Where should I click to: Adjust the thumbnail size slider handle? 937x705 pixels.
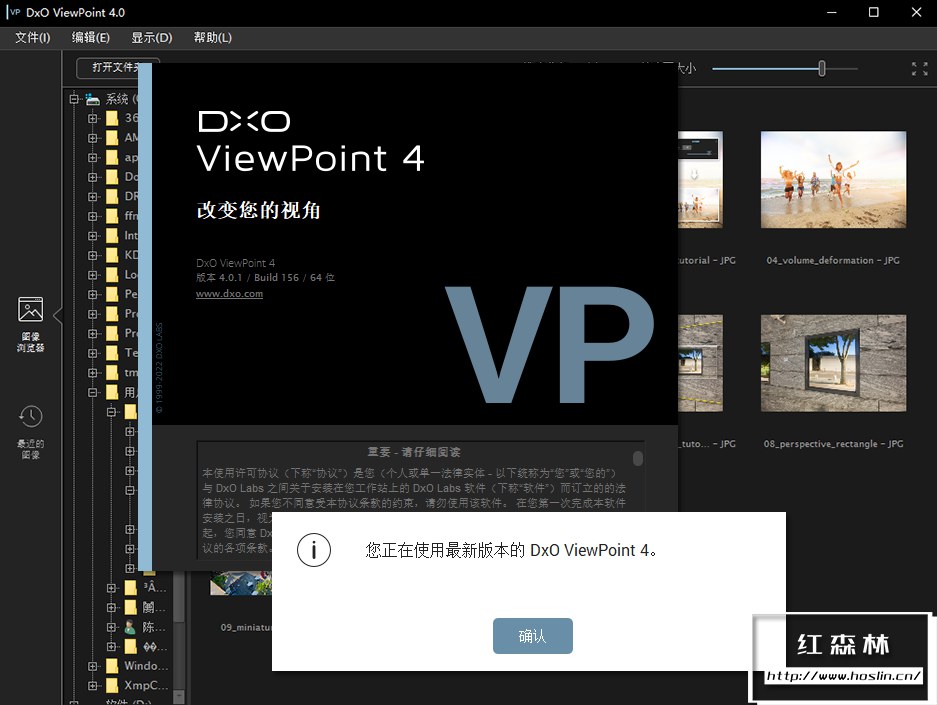[822, 69]
